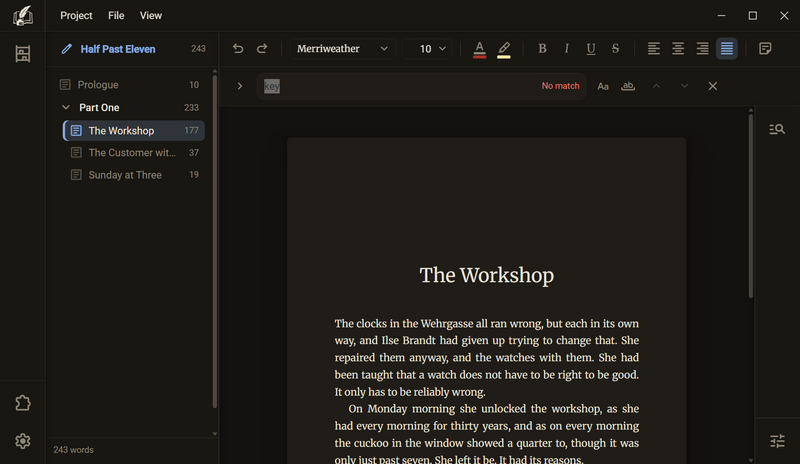Screen dimensions: 800x464
Task: Open the text color picker
Action: 479,49
